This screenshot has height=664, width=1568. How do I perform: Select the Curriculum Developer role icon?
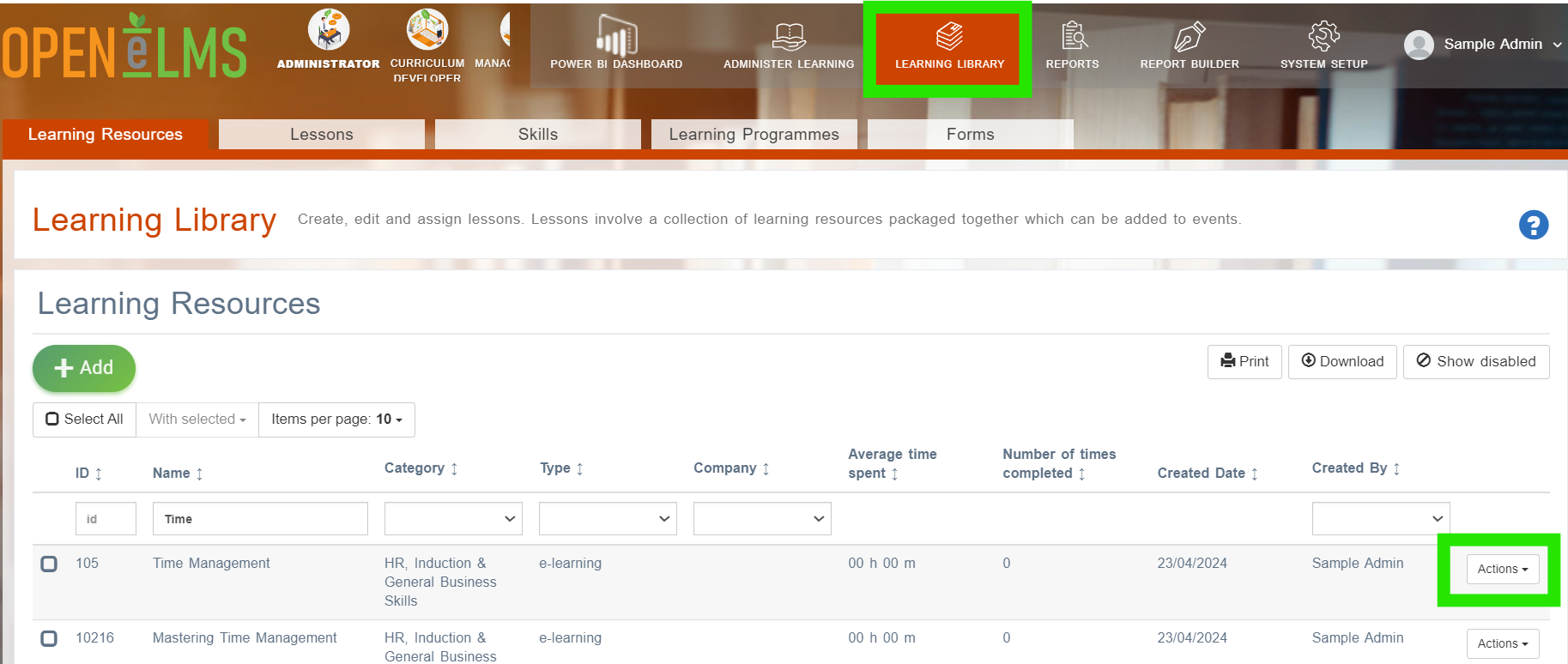point(427,30)
